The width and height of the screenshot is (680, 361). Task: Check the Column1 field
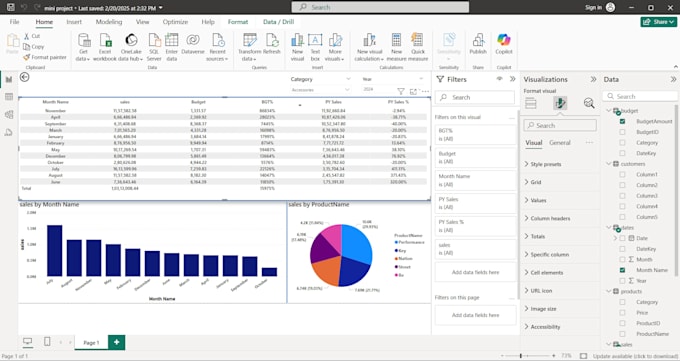[622, 174]
